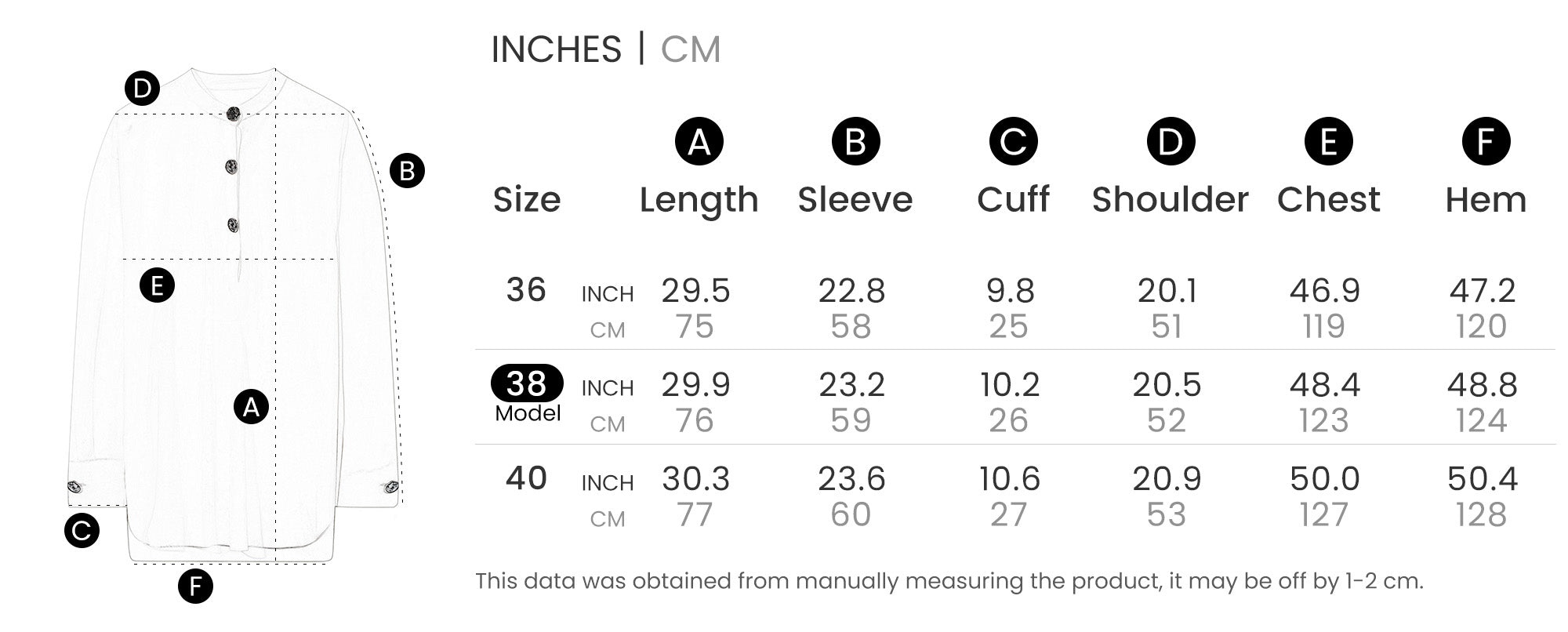Click the shirt diagram illustration

click(x=235, y=315)
